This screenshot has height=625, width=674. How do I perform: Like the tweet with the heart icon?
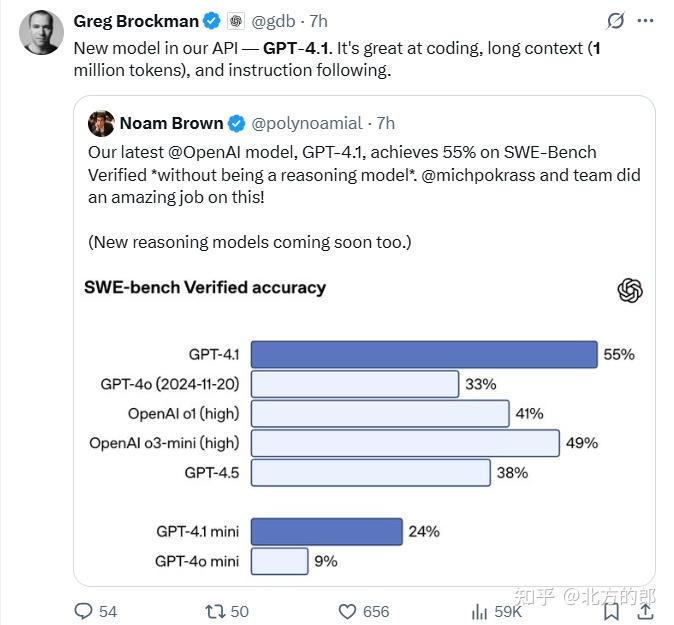(348, 611)
